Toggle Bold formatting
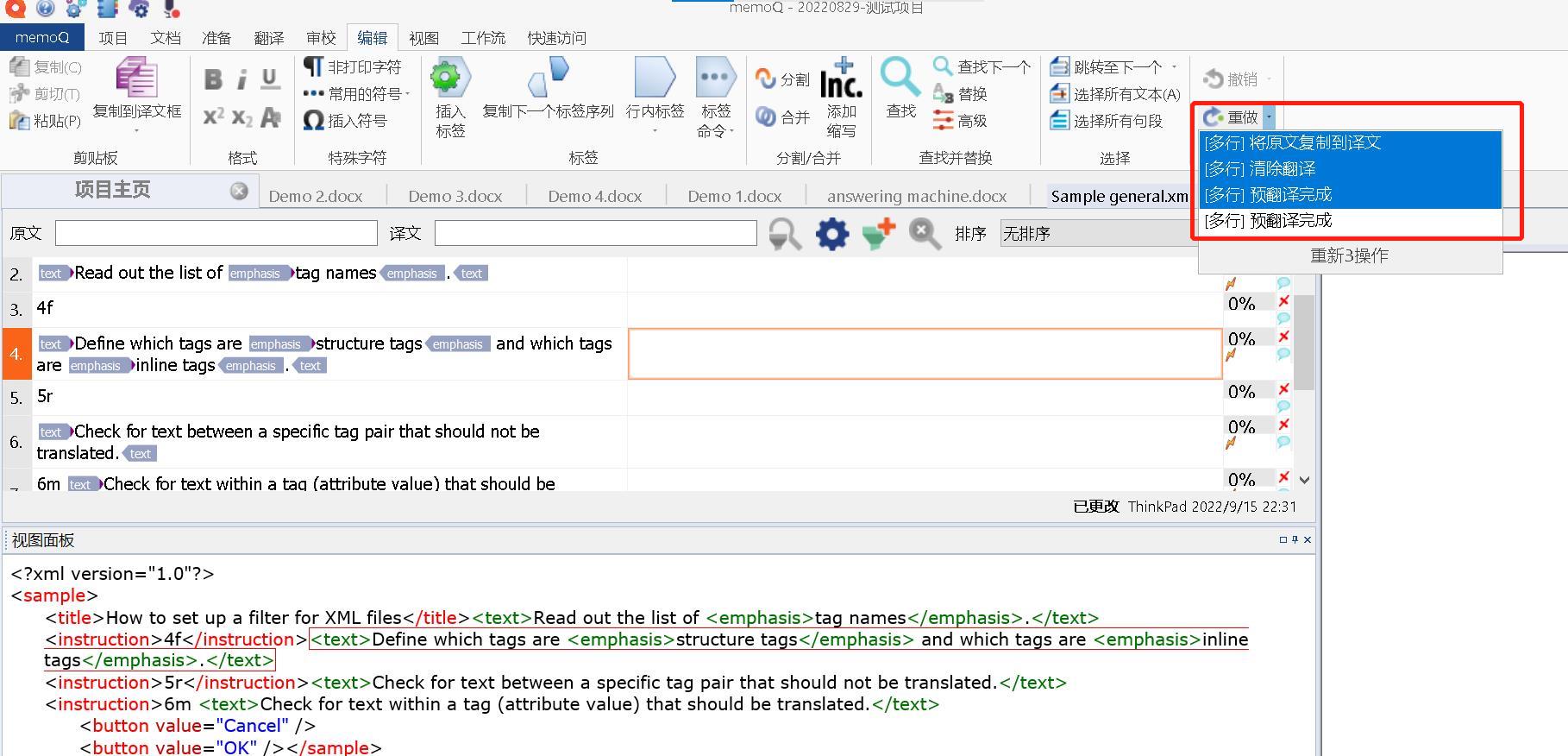Image resolution: width=1568 pixels, height=756 pixels. pos(213,79)
